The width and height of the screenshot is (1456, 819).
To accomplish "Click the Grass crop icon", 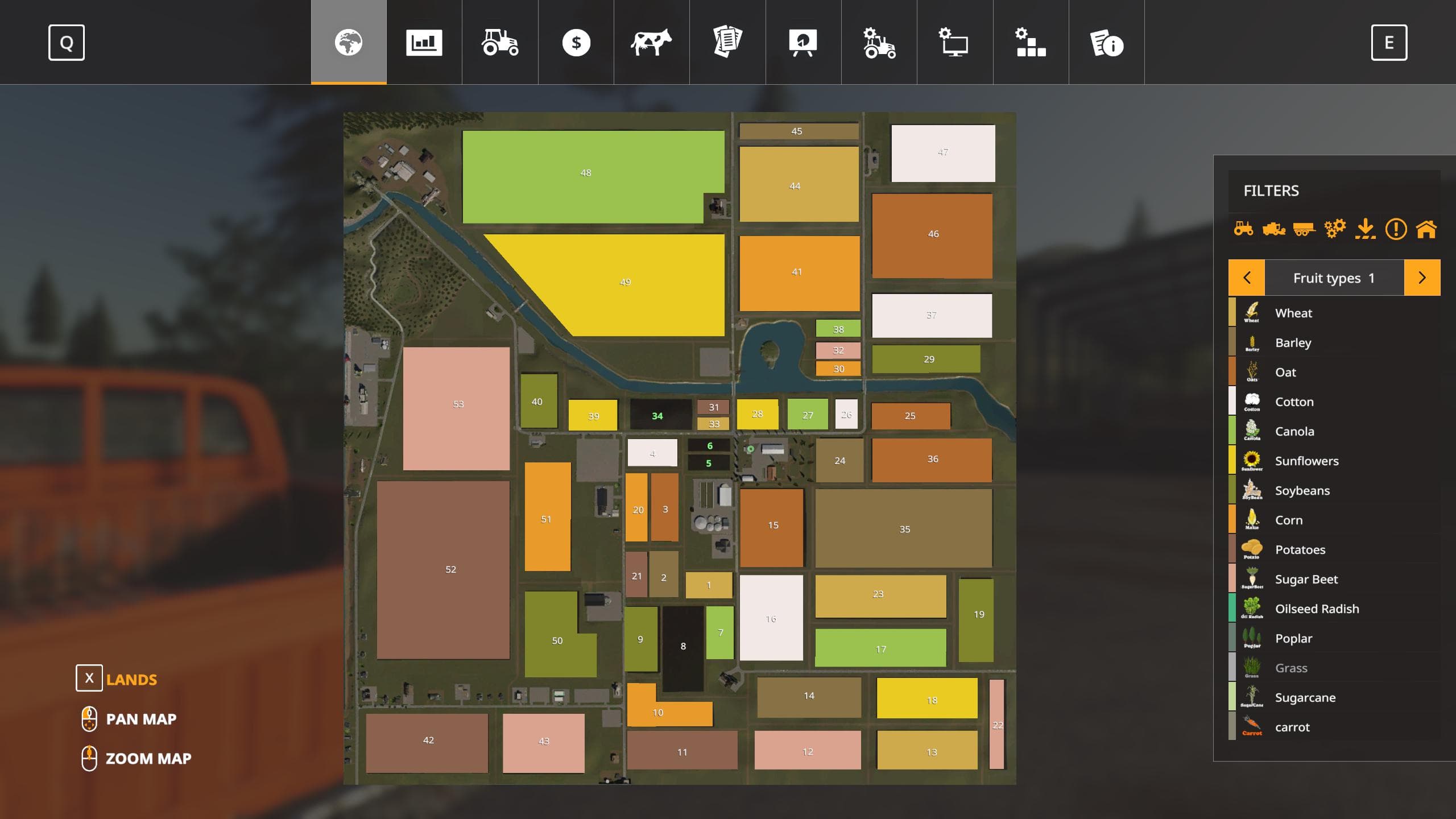I will coord(1252,668).
